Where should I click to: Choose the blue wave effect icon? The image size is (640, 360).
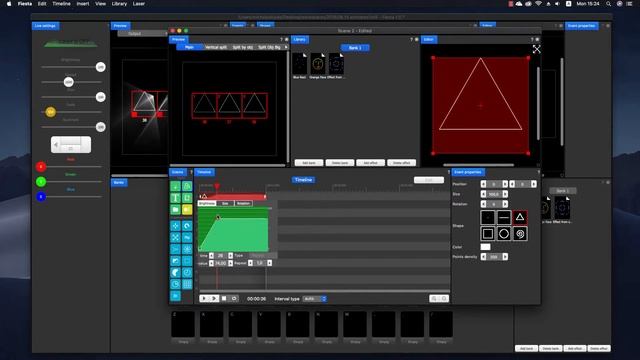click(187, 237)
